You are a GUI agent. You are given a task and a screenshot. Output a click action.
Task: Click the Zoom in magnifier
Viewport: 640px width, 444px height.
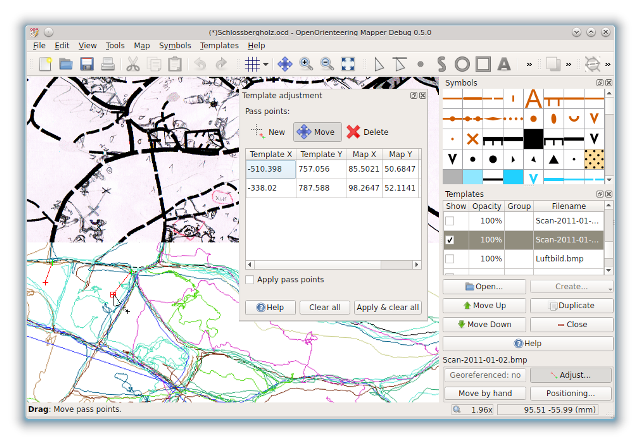click(x=306, y=64)
